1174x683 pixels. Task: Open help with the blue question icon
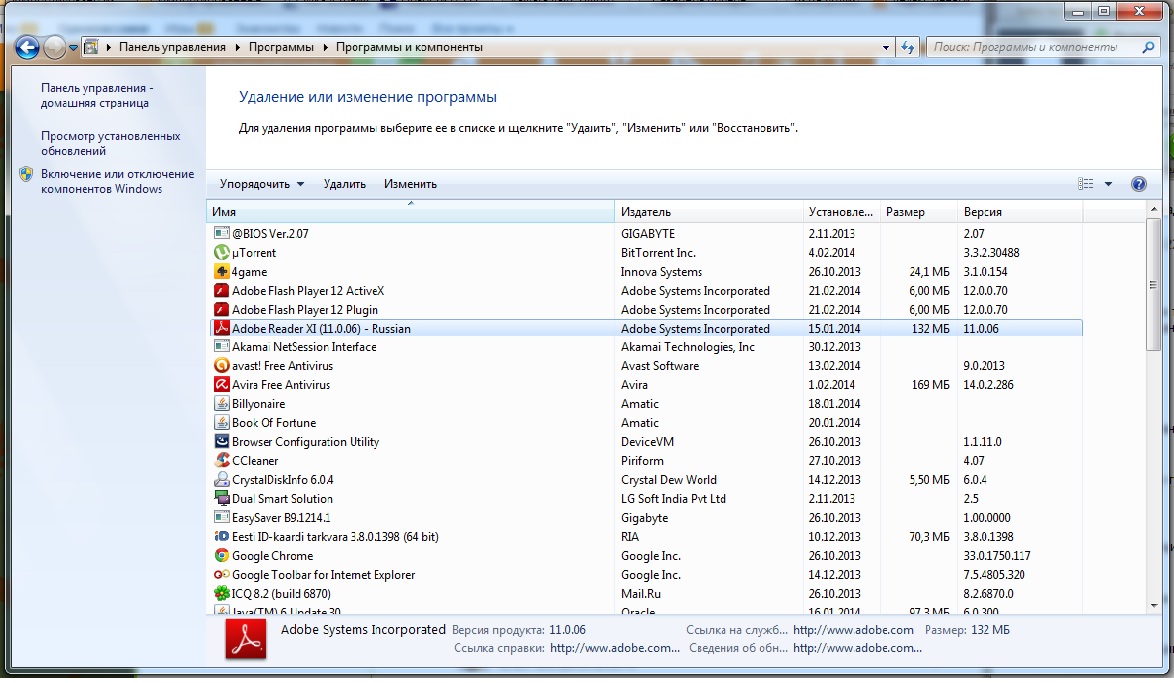tap(1138, 184)
